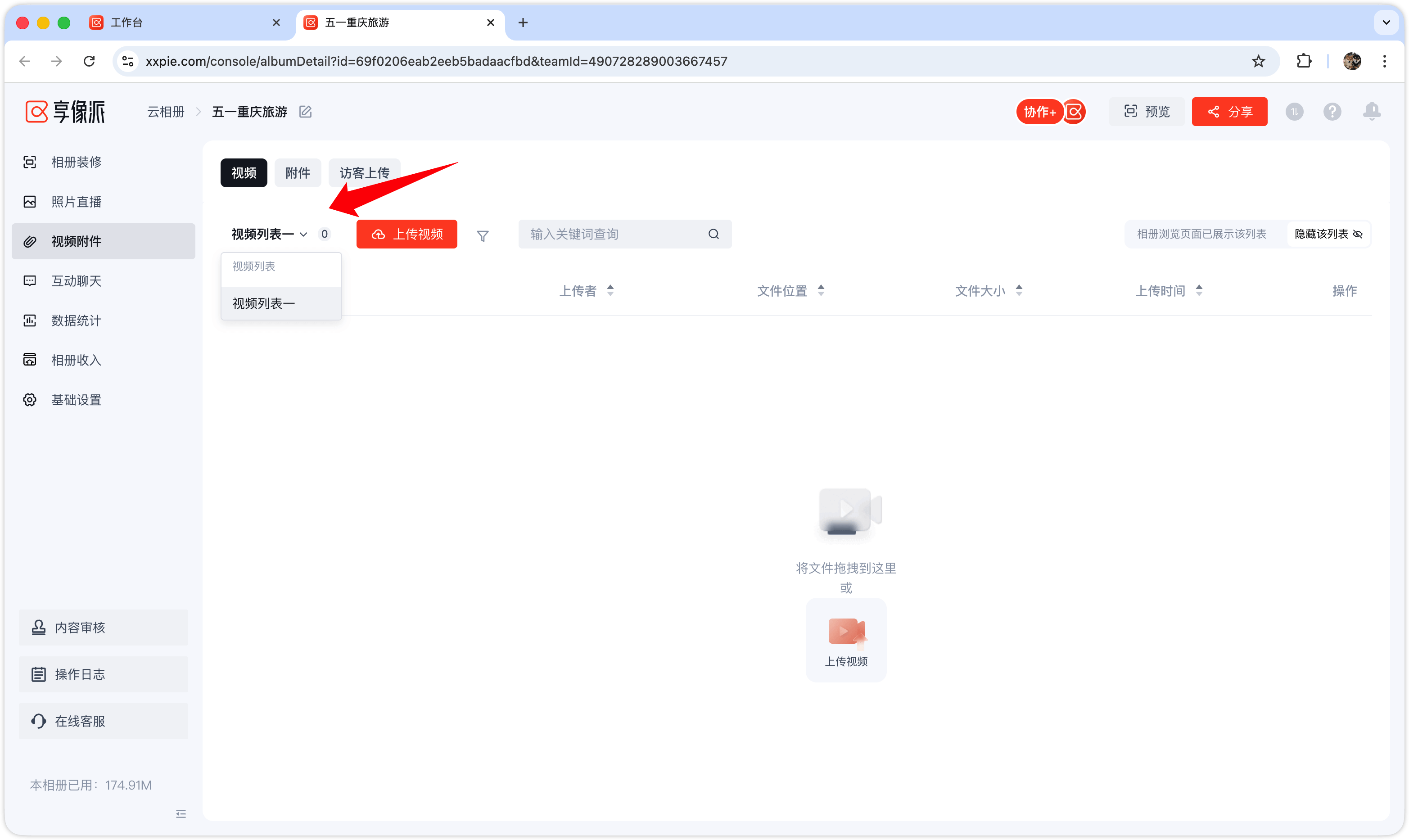The width and height of the screenshot is (1409, 840).
Task: Sort by 上传者 column
Action: click(586, 290)
